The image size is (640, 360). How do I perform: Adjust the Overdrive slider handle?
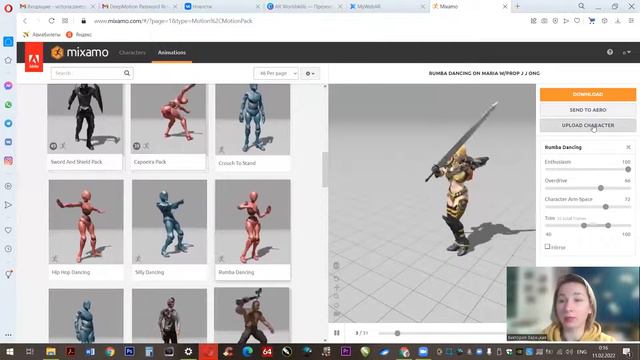click(x=600, y=188)
